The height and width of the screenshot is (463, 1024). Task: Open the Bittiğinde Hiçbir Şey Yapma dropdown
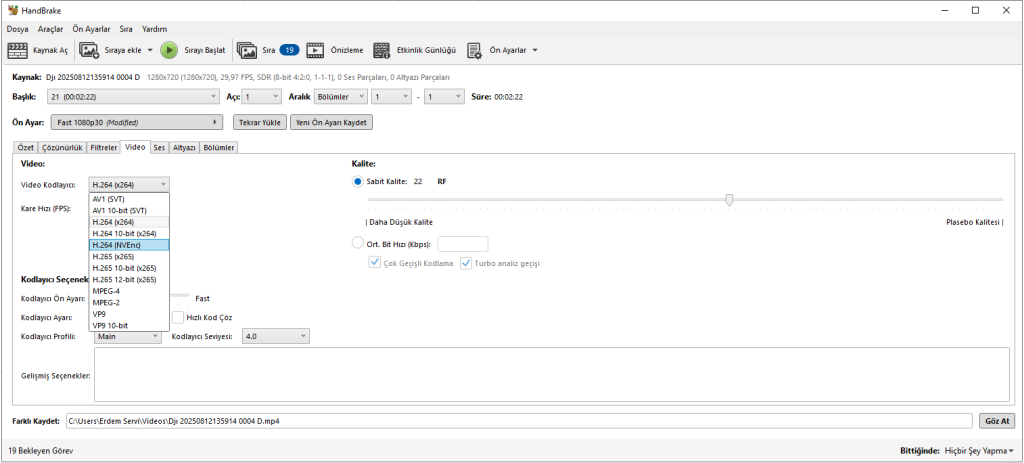point(980,451)
